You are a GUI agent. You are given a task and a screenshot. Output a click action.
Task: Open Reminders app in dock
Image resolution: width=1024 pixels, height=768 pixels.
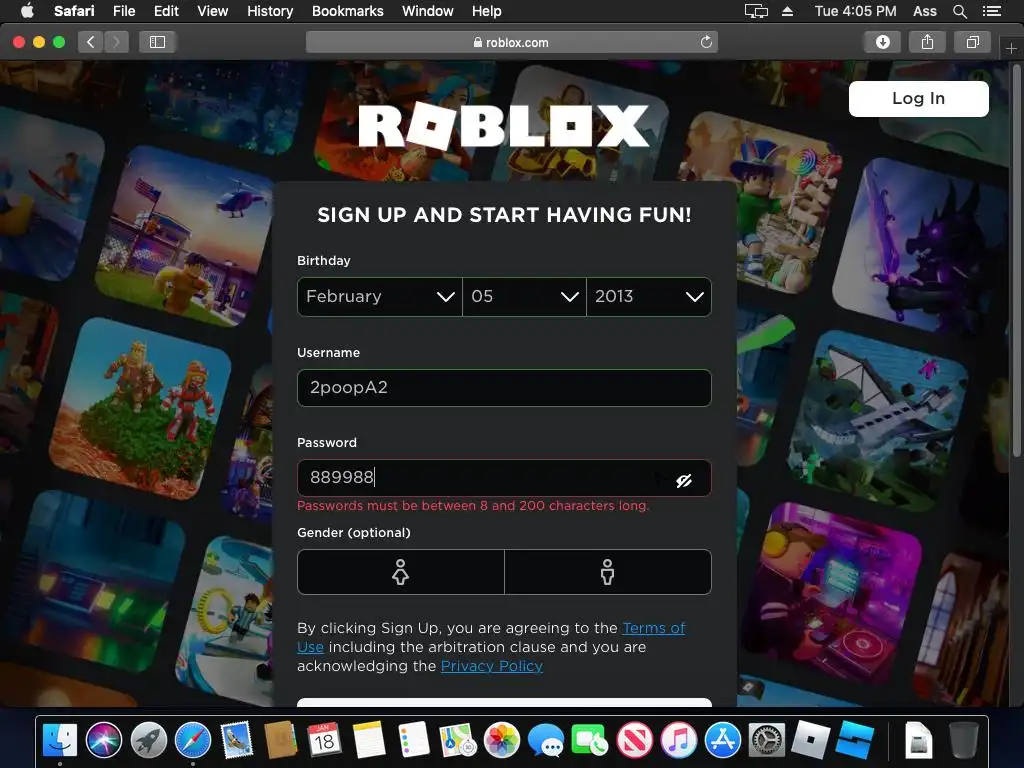(413, 741)
